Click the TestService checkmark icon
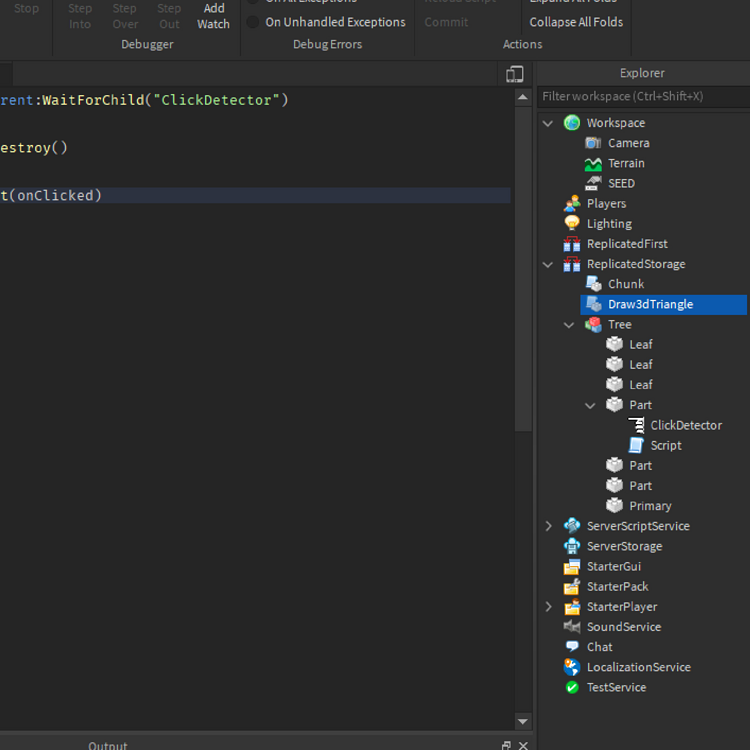Image resolution: width=750 pixels, height=750 pixels. click(x=572, y=687)
